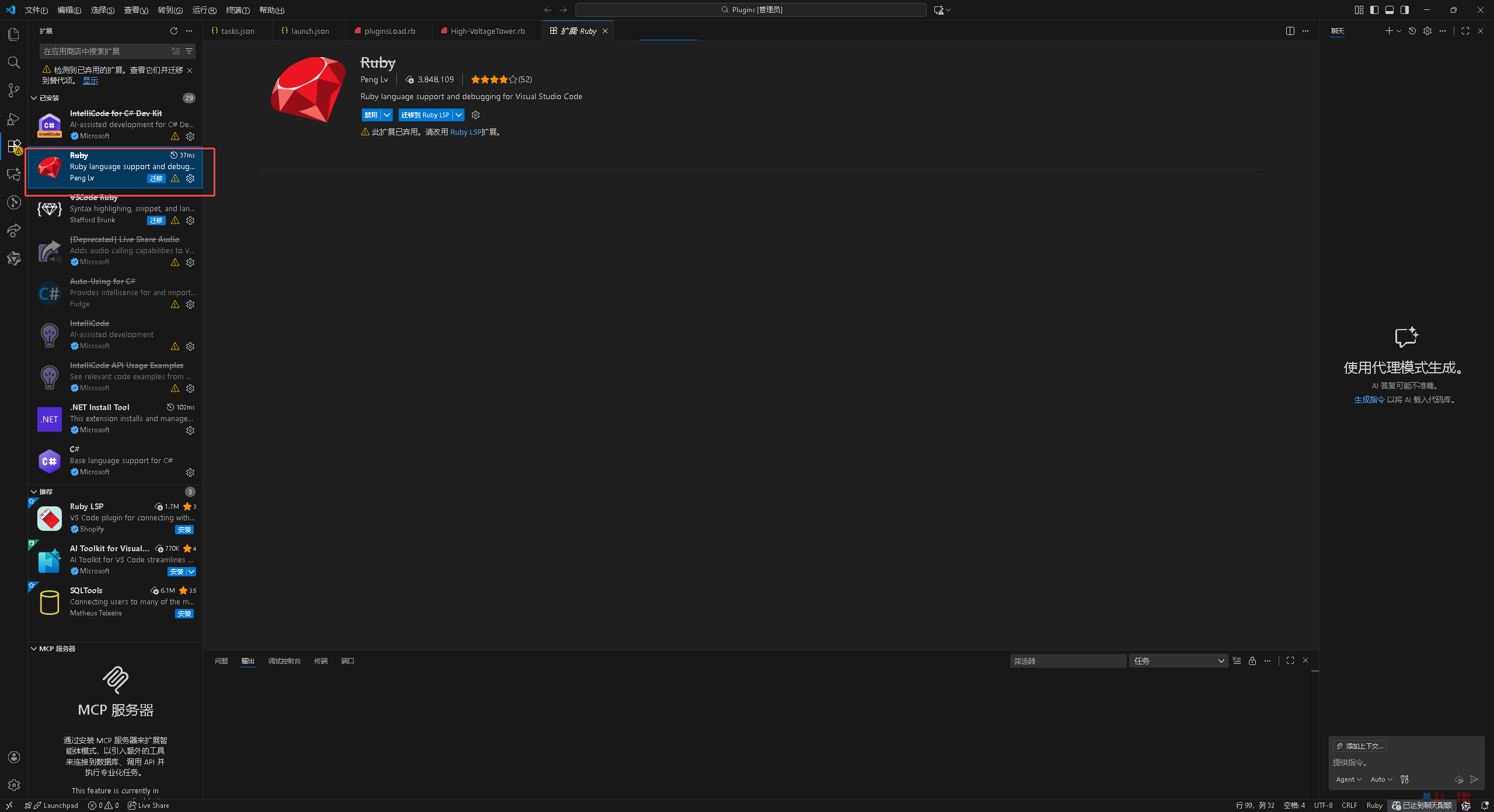
Task: Switch to the pluginsLoad.rb editor tab
Action: click(389, 31)
